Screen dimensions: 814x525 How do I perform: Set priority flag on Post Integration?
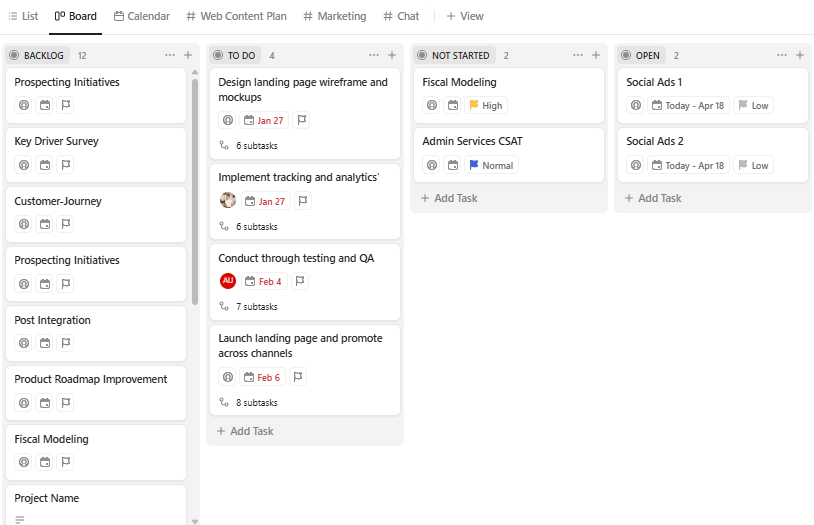pos(65,343)
